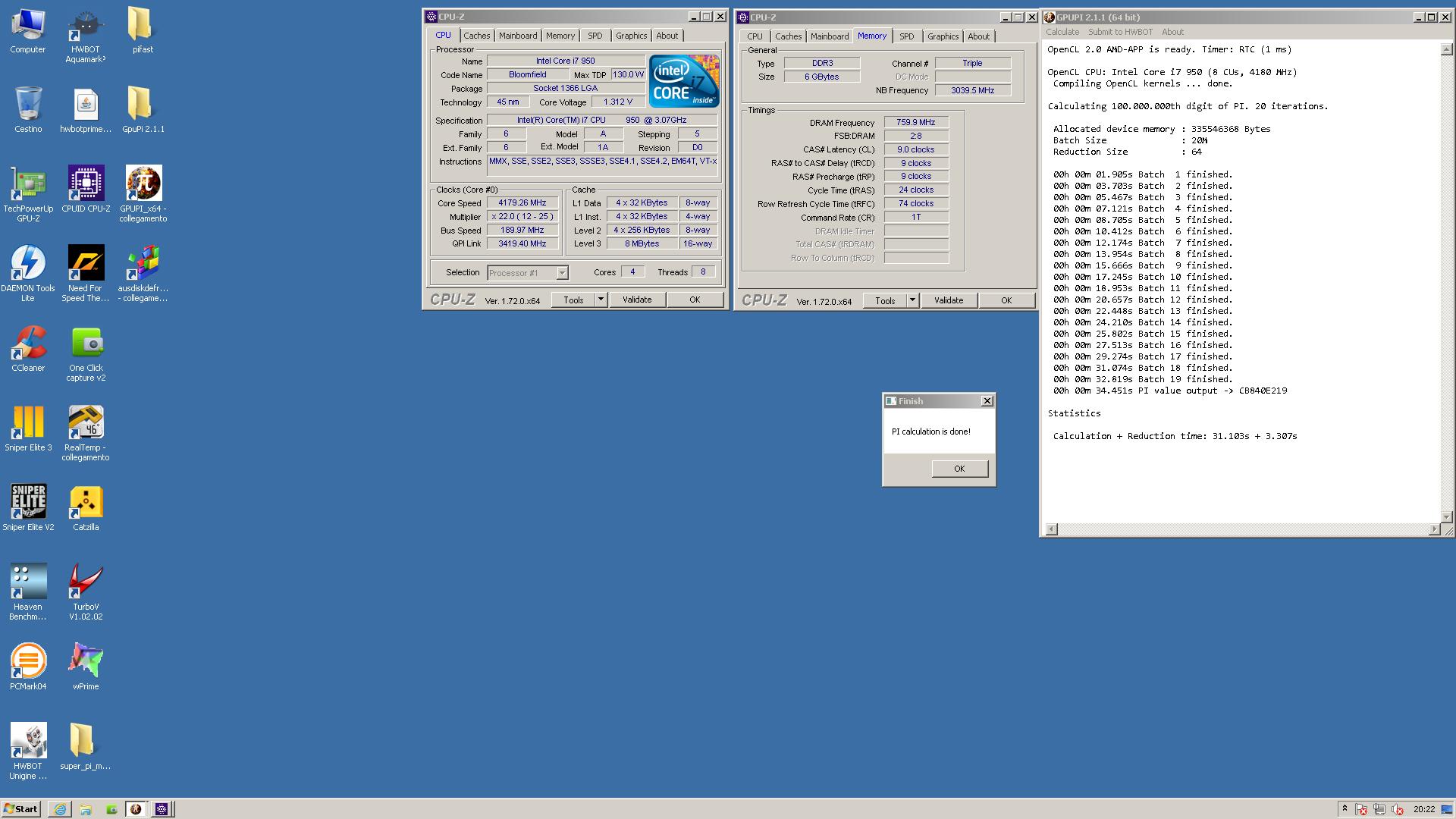Click Validate in right CPU-Z window

click(949, 301)
